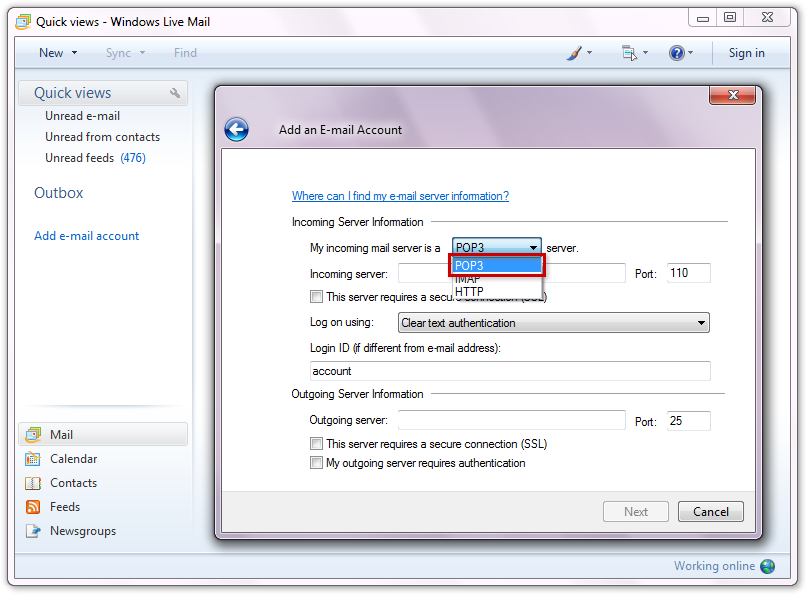Click the Working online status text

714,566
